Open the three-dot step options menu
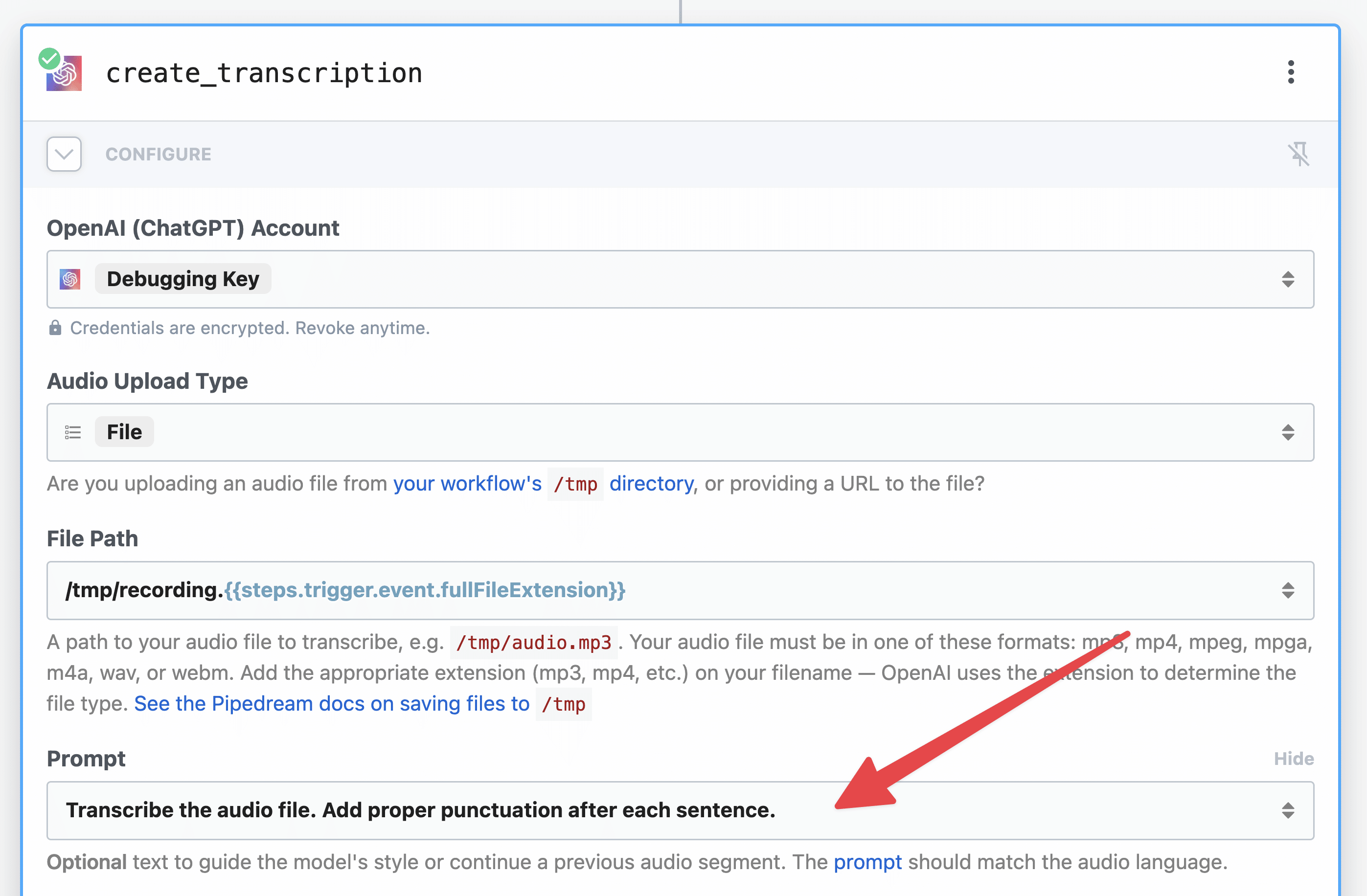This screenshot has width=1367, height=896. tap(1291, 72)
